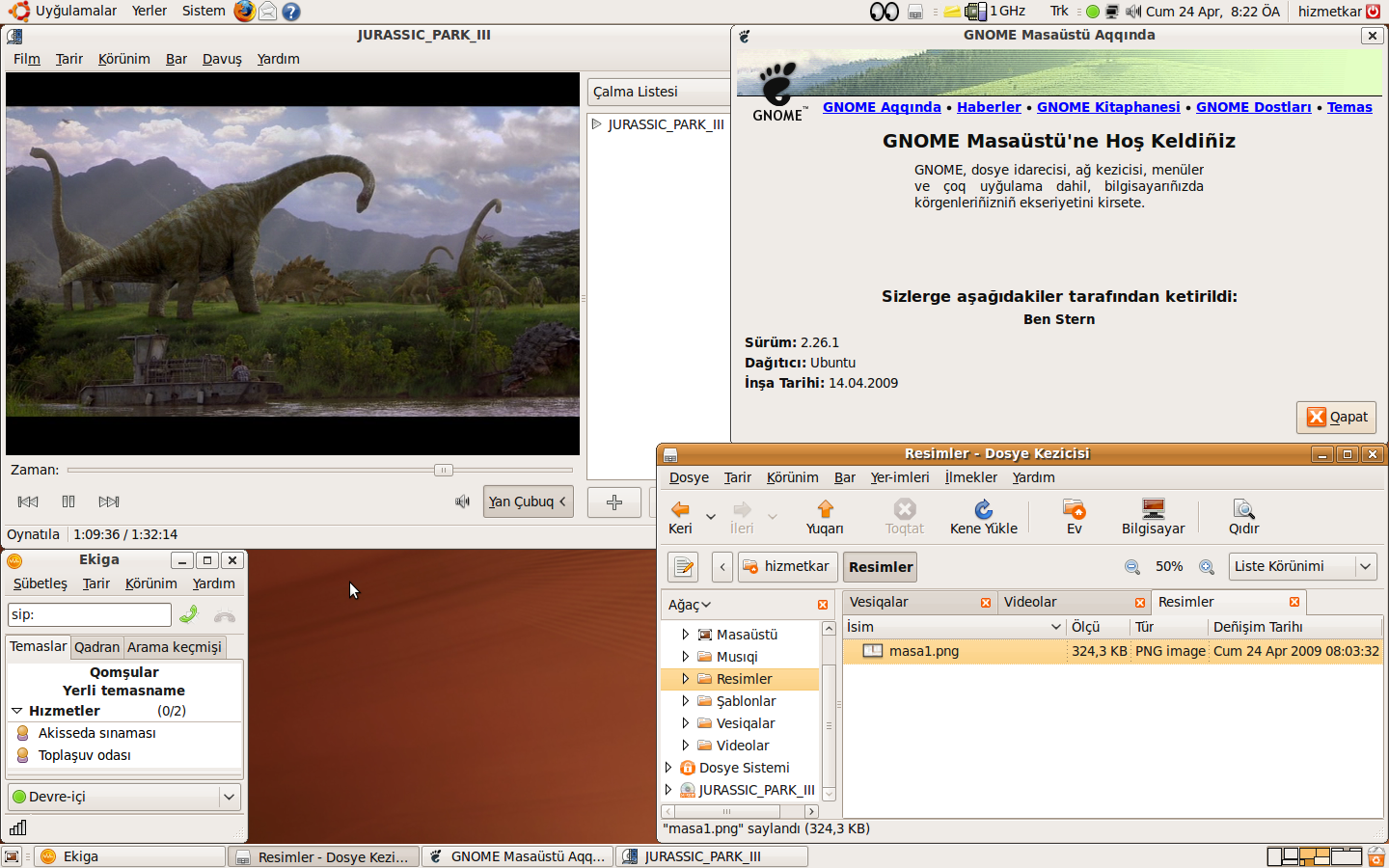This screenshot has height=868, width=1389.
Task: Click the Qapat button in the GNOME dialog
Action: click(1336, 417)
